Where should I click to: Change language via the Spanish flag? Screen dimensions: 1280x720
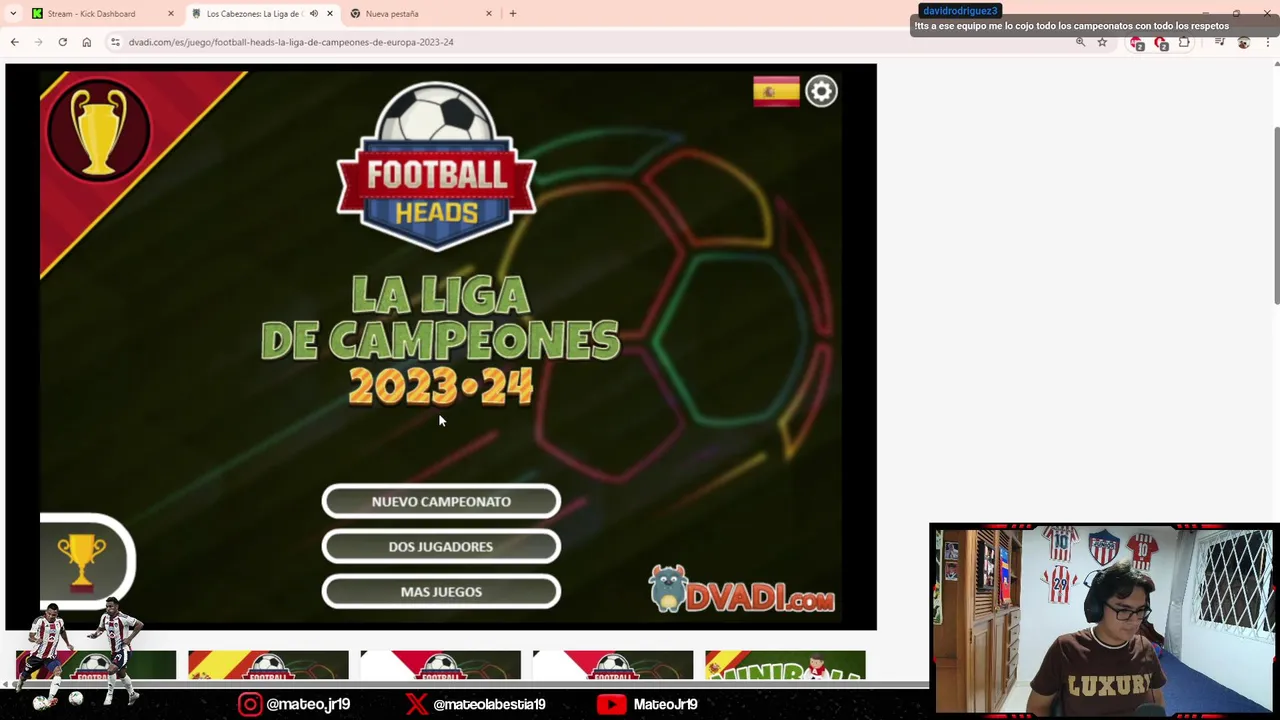[776, 92]
